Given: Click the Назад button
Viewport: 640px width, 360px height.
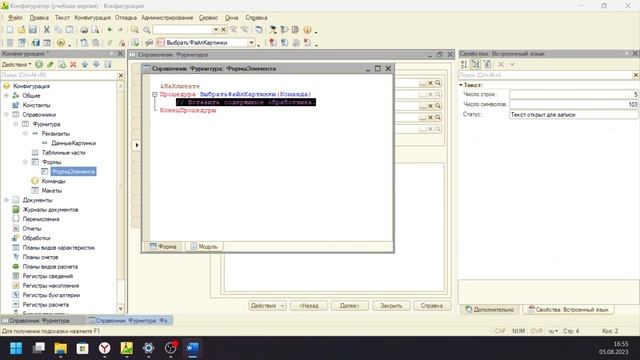Looking at the screenshot, I should [309, 305].
